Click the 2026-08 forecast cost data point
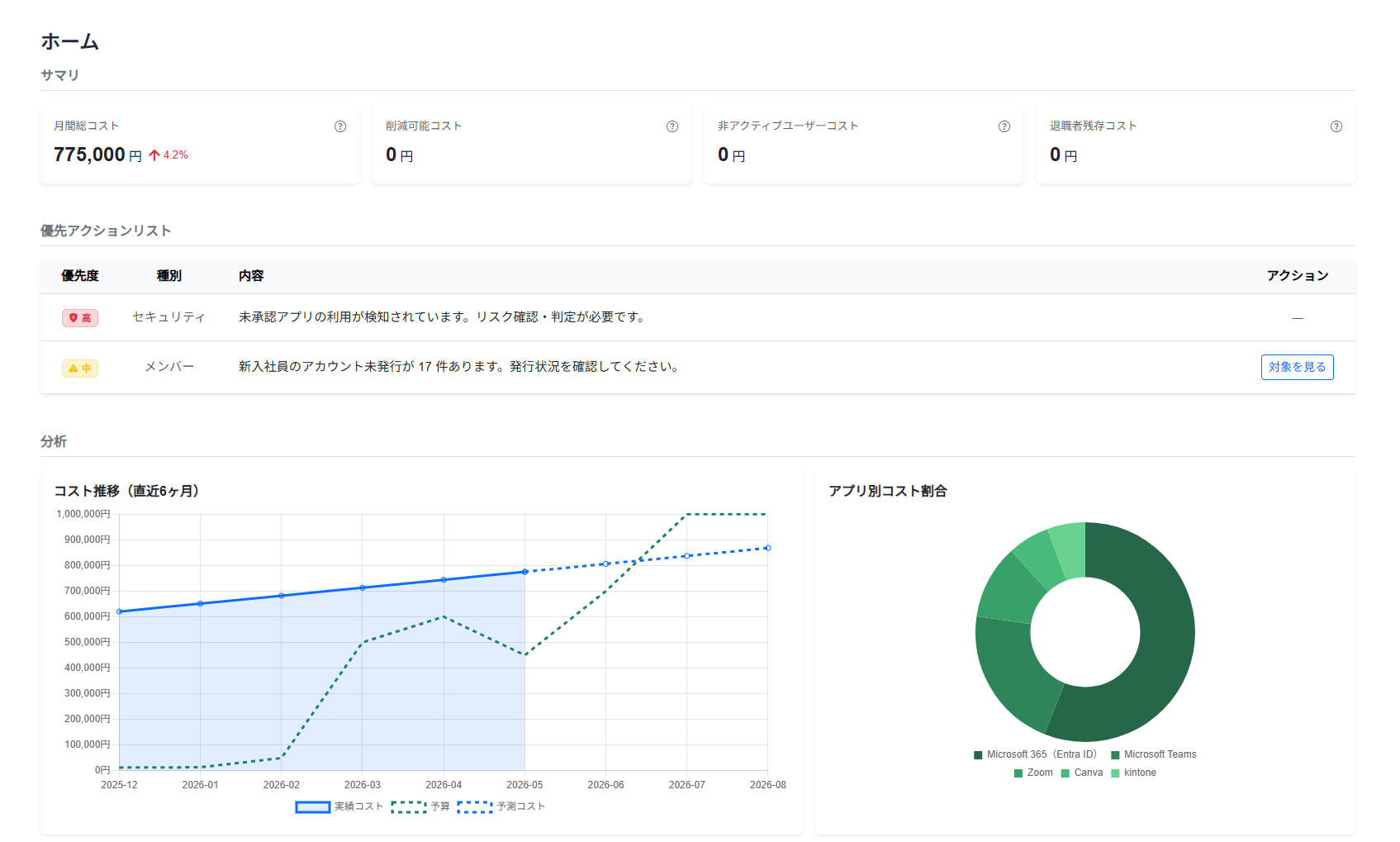1400x842 pixels. coord(767,548)
